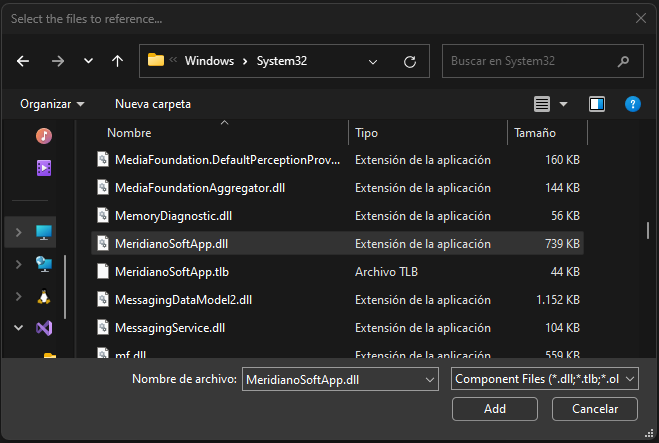The width and height of the screenshot is (659, 443).
Task: Refresh the System32 folder listing
Action: coord(410,62)
